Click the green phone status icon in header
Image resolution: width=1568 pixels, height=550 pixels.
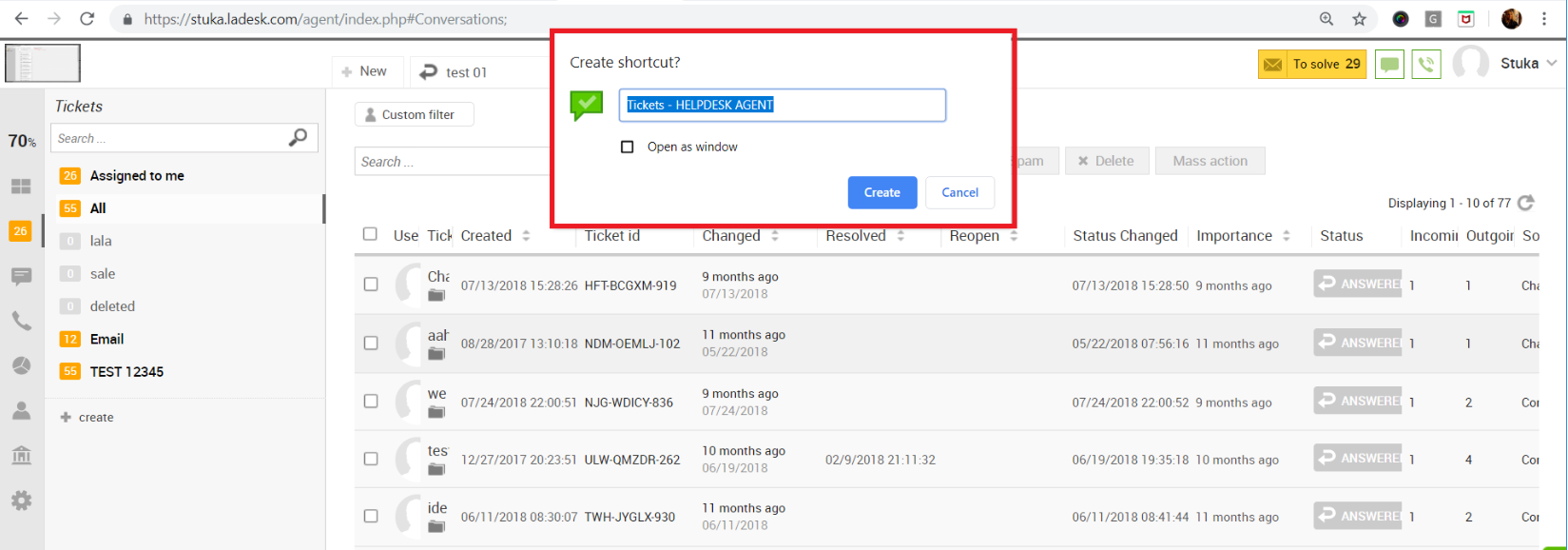click(x=1425, y=64)
